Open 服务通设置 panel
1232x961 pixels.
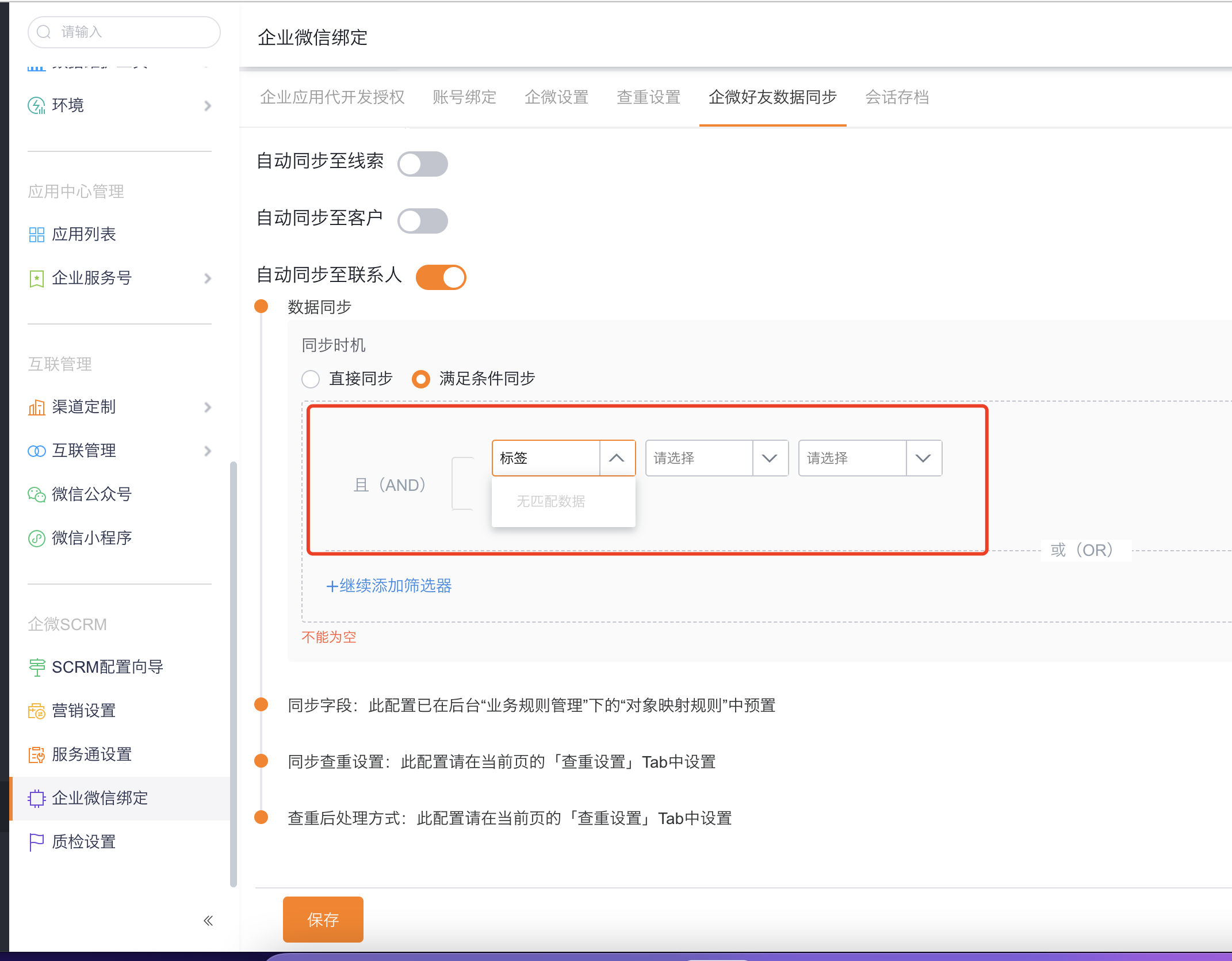92,754
